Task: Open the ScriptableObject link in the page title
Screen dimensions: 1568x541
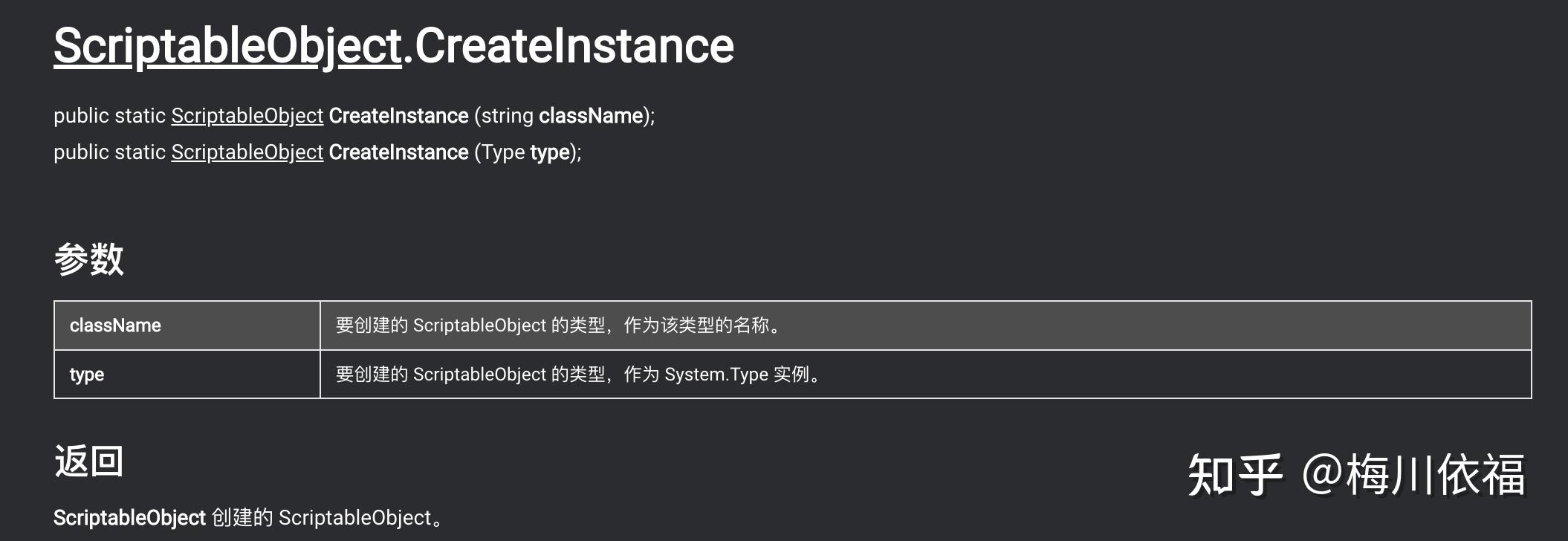Action: coord(227,46)
